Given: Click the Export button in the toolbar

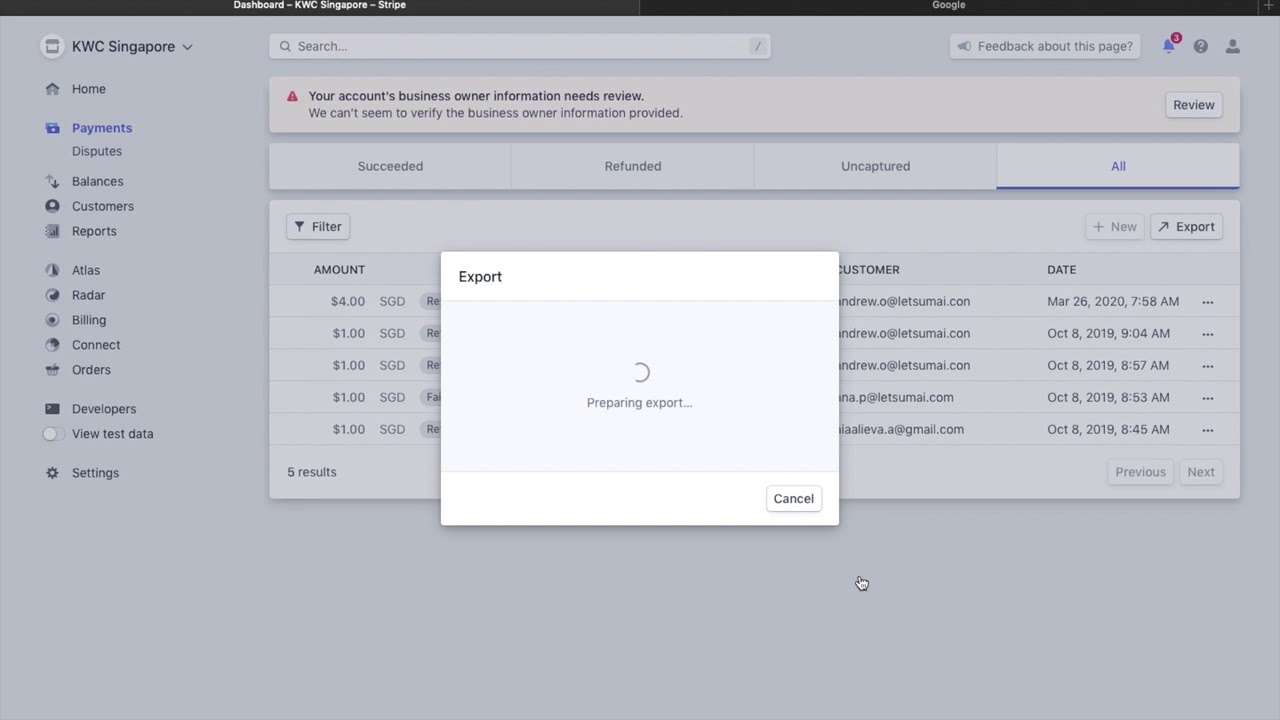Looking at the screenshot, I should (x=1186, y=226).
